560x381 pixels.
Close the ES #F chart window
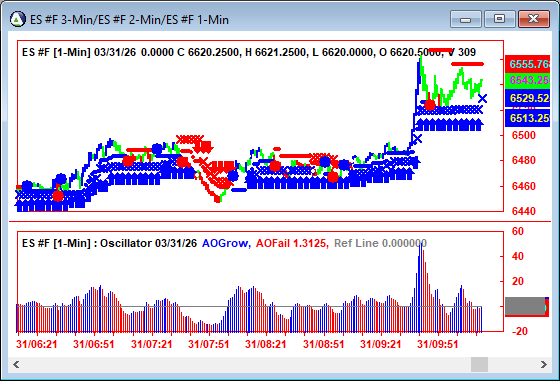pos(533,19)
